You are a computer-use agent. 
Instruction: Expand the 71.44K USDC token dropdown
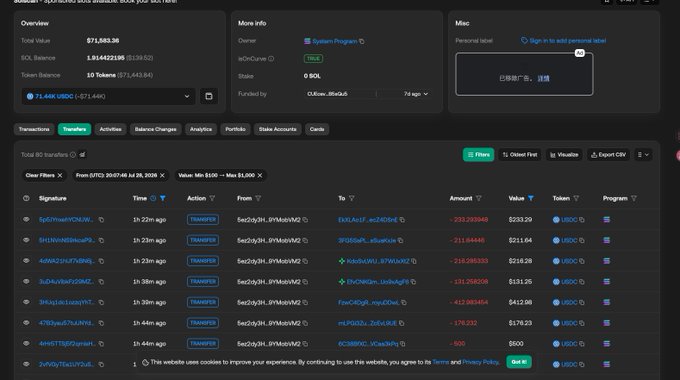pyautogui.click(x=108, y=96)
